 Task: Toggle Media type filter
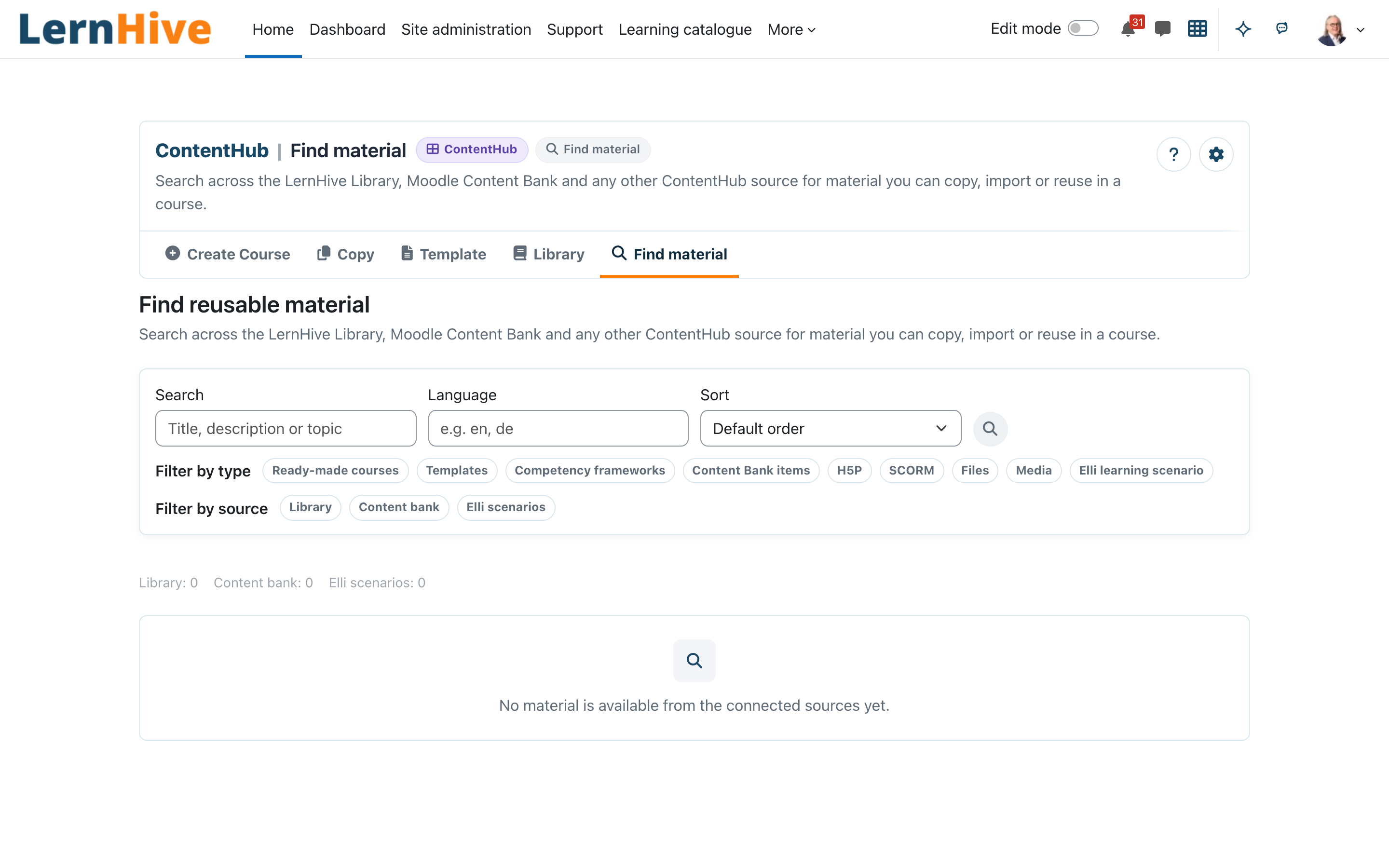(x=1034, y=471)
